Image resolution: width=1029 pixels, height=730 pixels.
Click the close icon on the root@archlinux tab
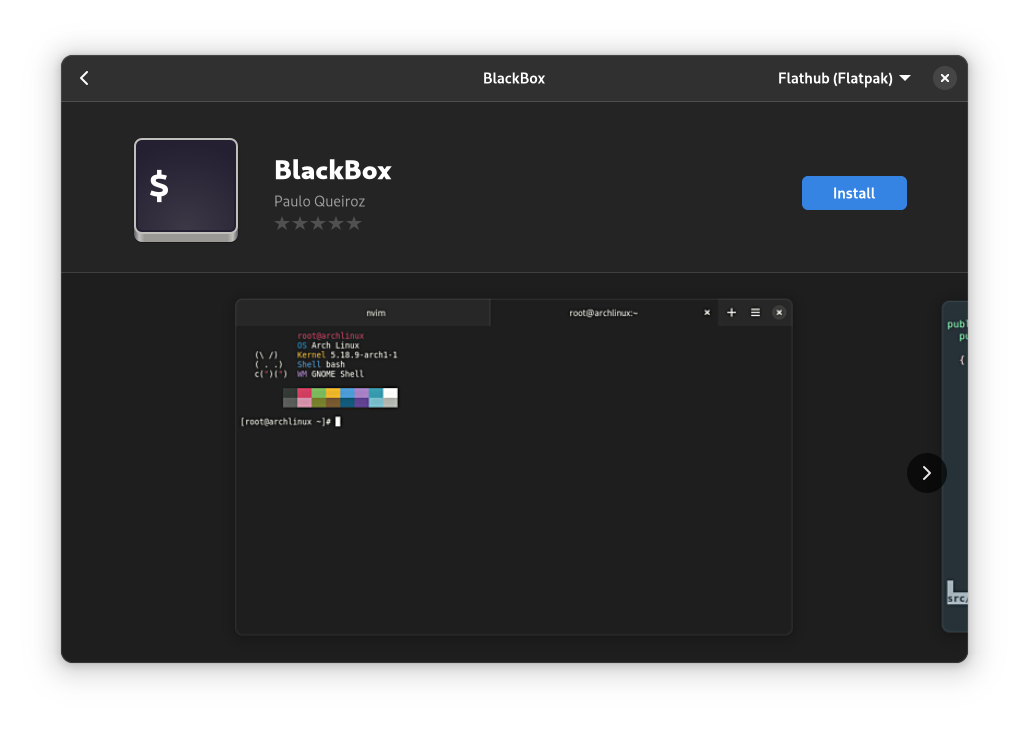(707, 312)
